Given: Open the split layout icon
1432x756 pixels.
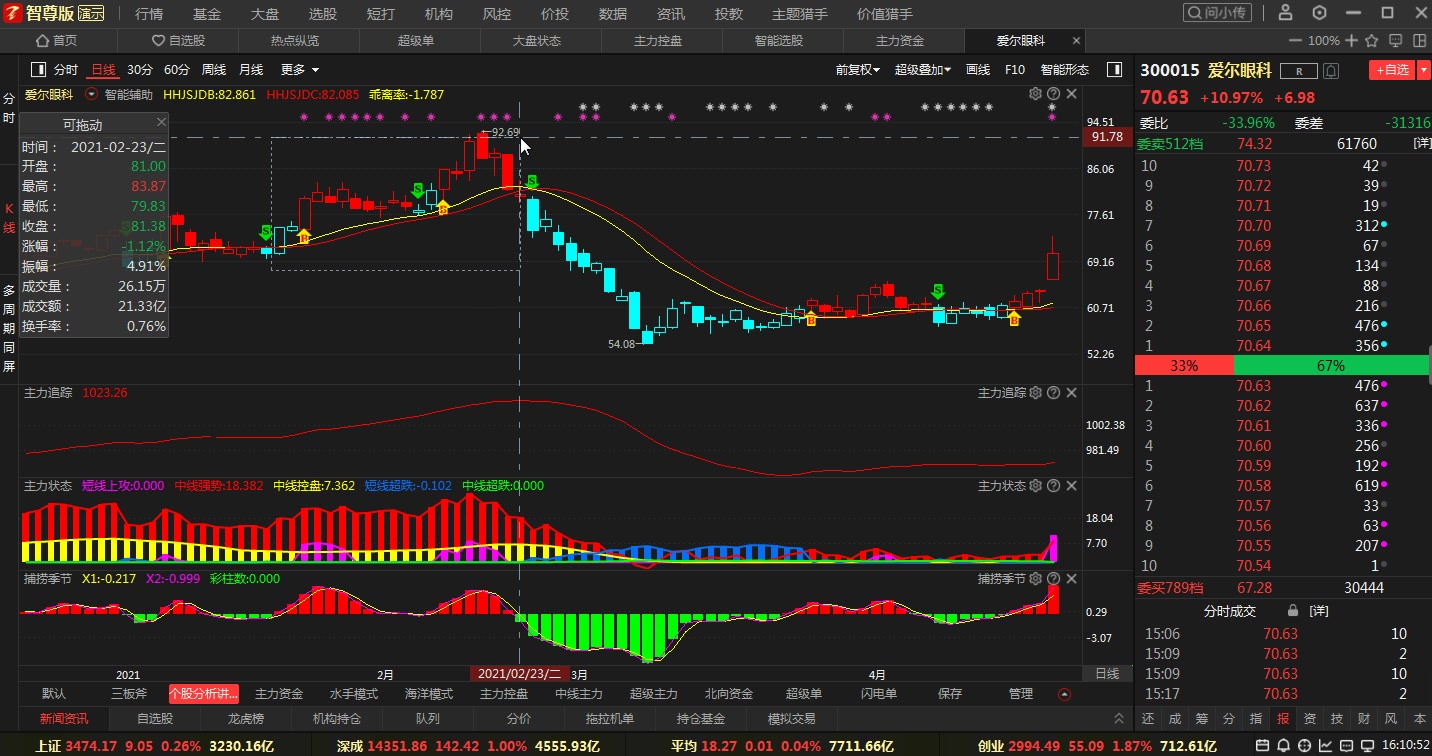Looking at the screenshot, I should pyautogui.click(x=1418, y=41).
